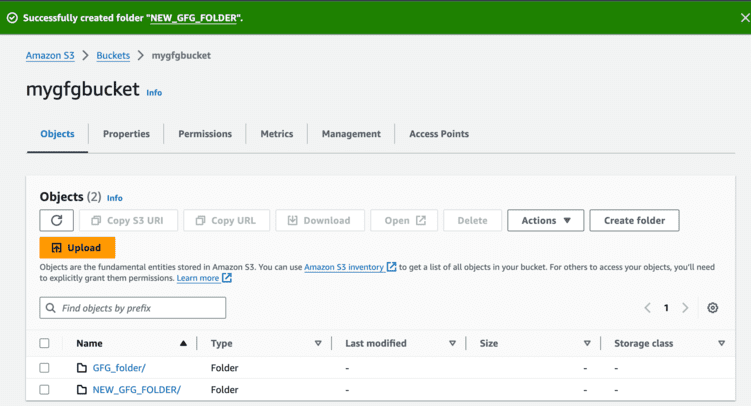Click the folder icon beside NEW_GFG_FOLDER/

[82, 390]
